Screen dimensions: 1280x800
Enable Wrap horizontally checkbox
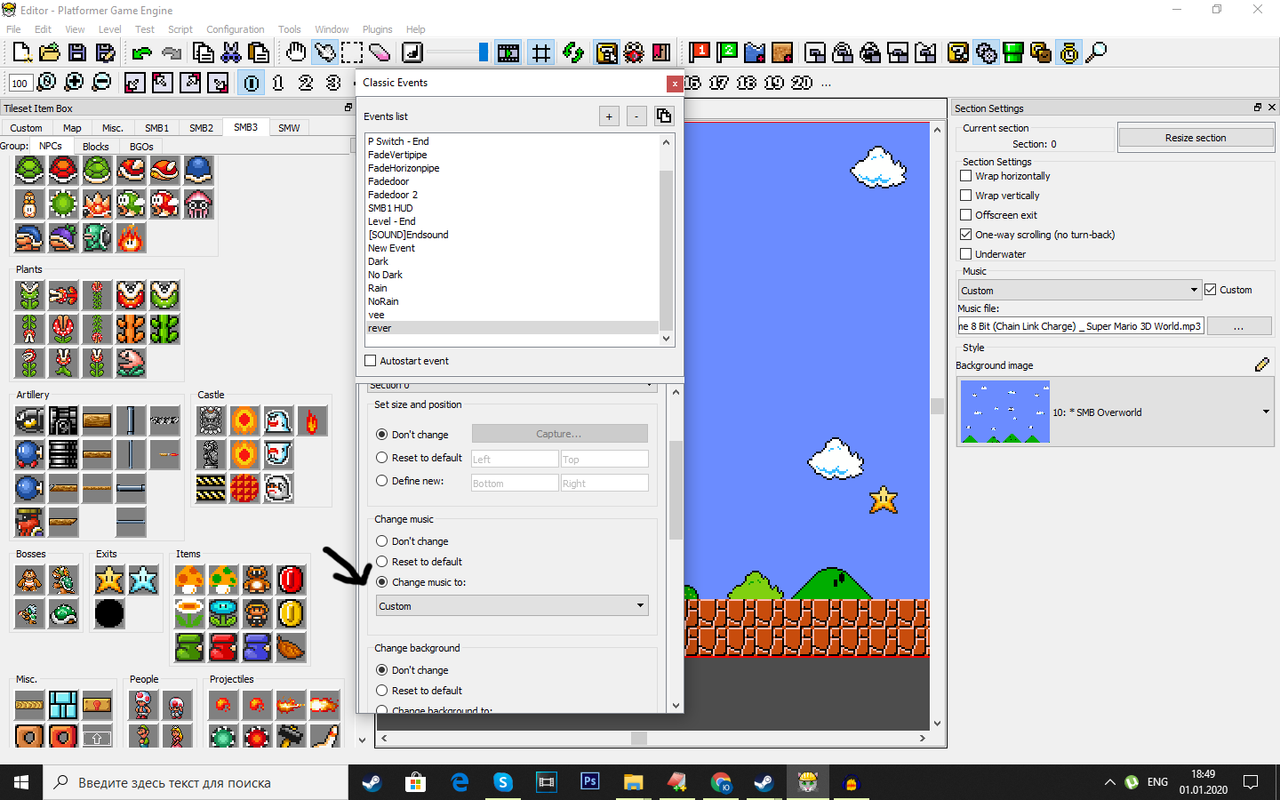click(x=966, y=176)
